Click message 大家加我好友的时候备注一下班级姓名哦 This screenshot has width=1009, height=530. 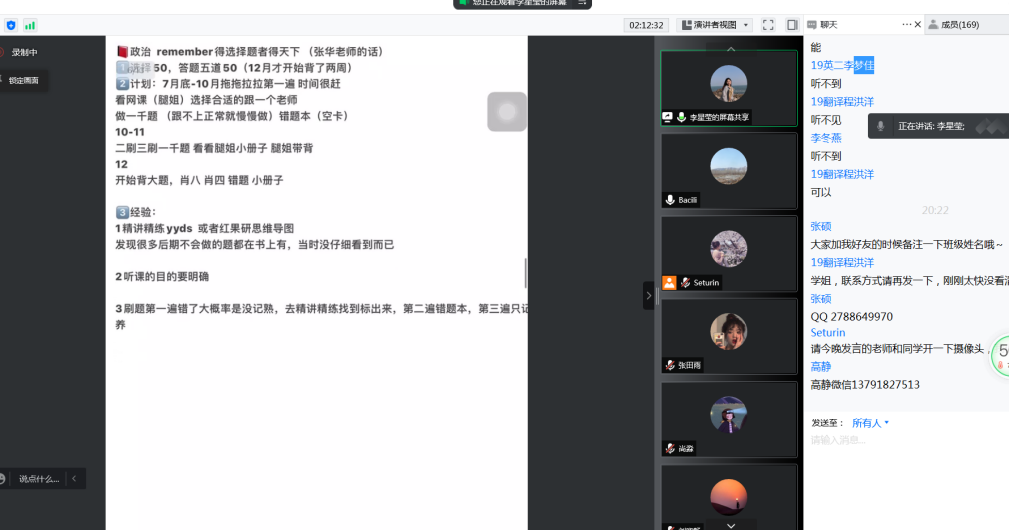[x=906, y=244]
